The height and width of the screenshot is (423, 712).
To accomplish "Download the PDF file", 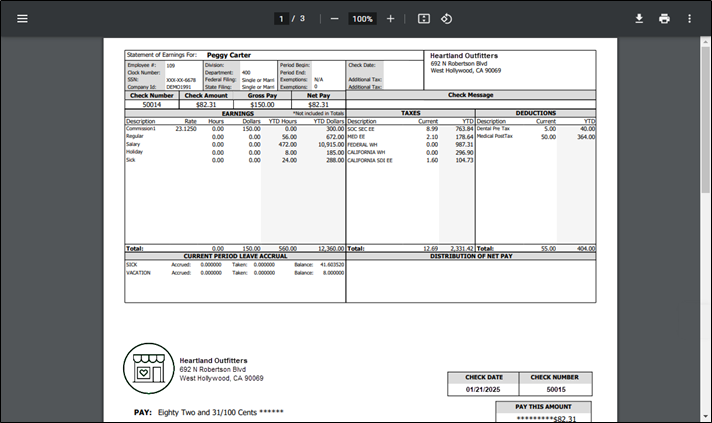I will pos(639,19).
